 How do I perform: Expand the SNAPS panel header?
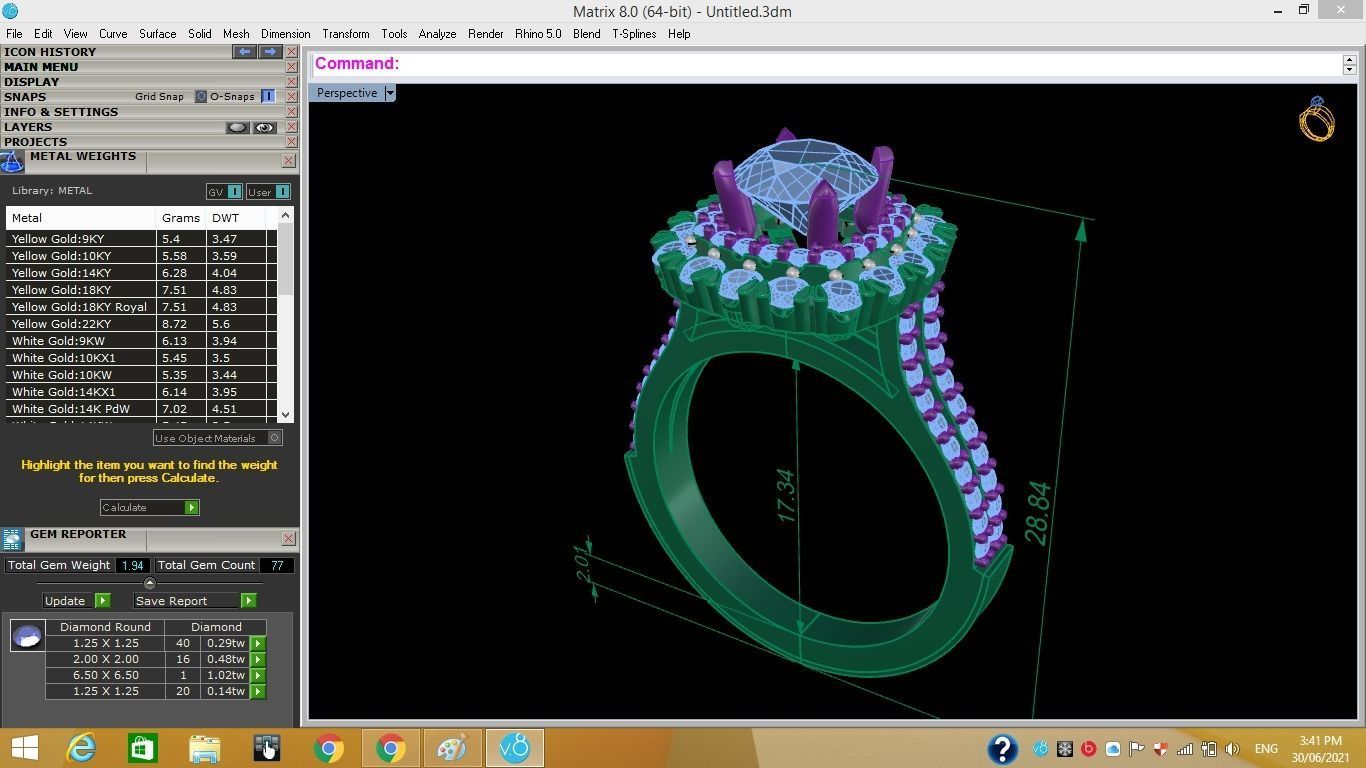pyautogui.click(x=25, y=97)
